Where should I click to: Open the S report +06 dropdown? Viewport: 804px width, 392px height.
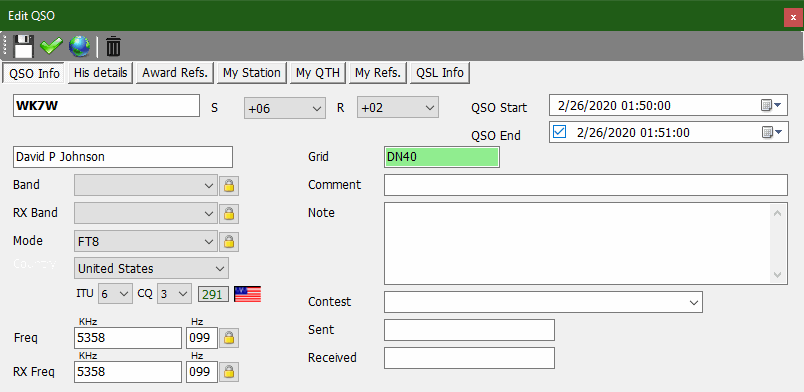pyautogui.click(x=285, y=108)
